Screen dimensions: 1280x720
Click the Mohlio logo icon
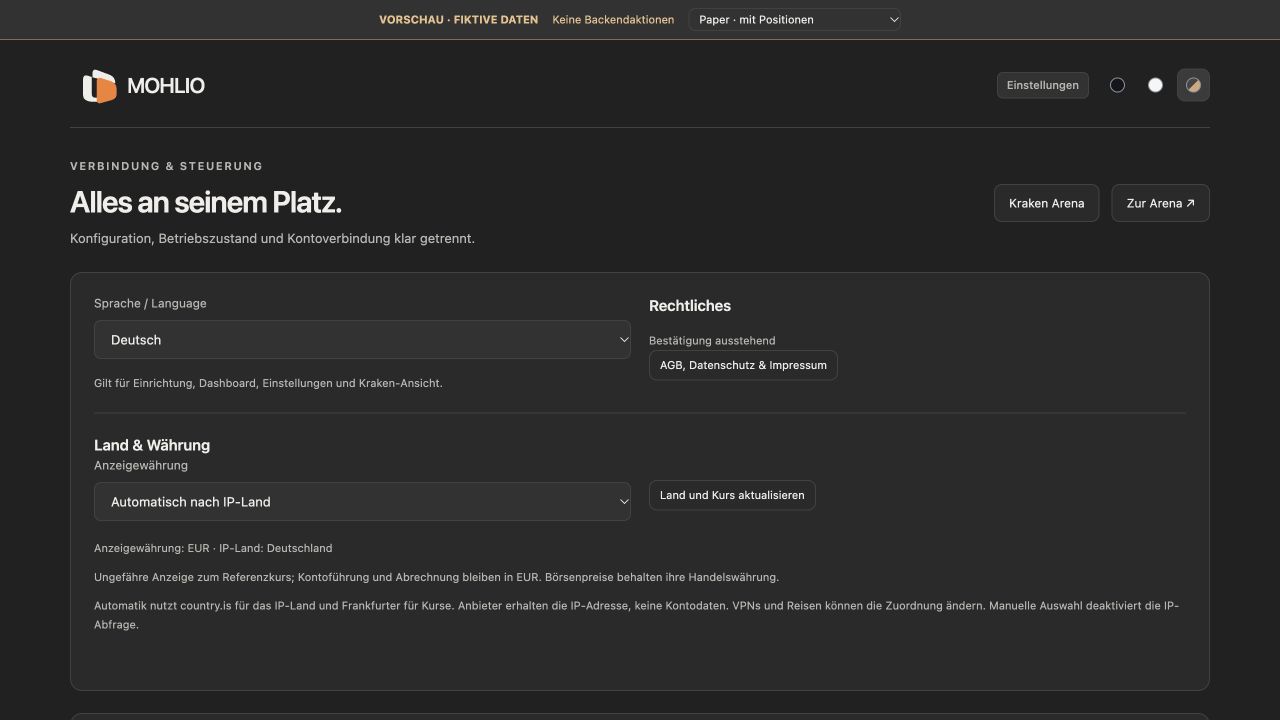click(99, 86)
